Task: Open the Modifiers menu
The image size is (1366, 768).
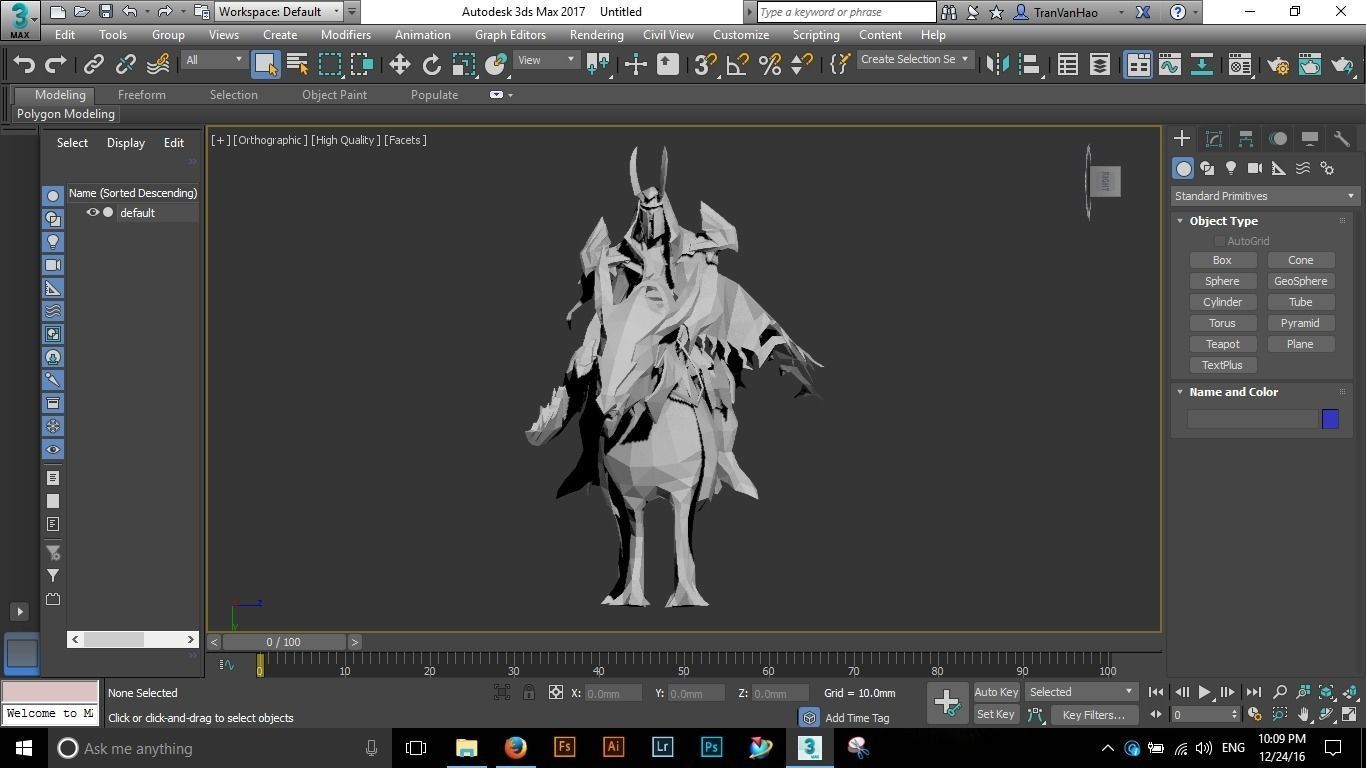Action: [346, 34]
